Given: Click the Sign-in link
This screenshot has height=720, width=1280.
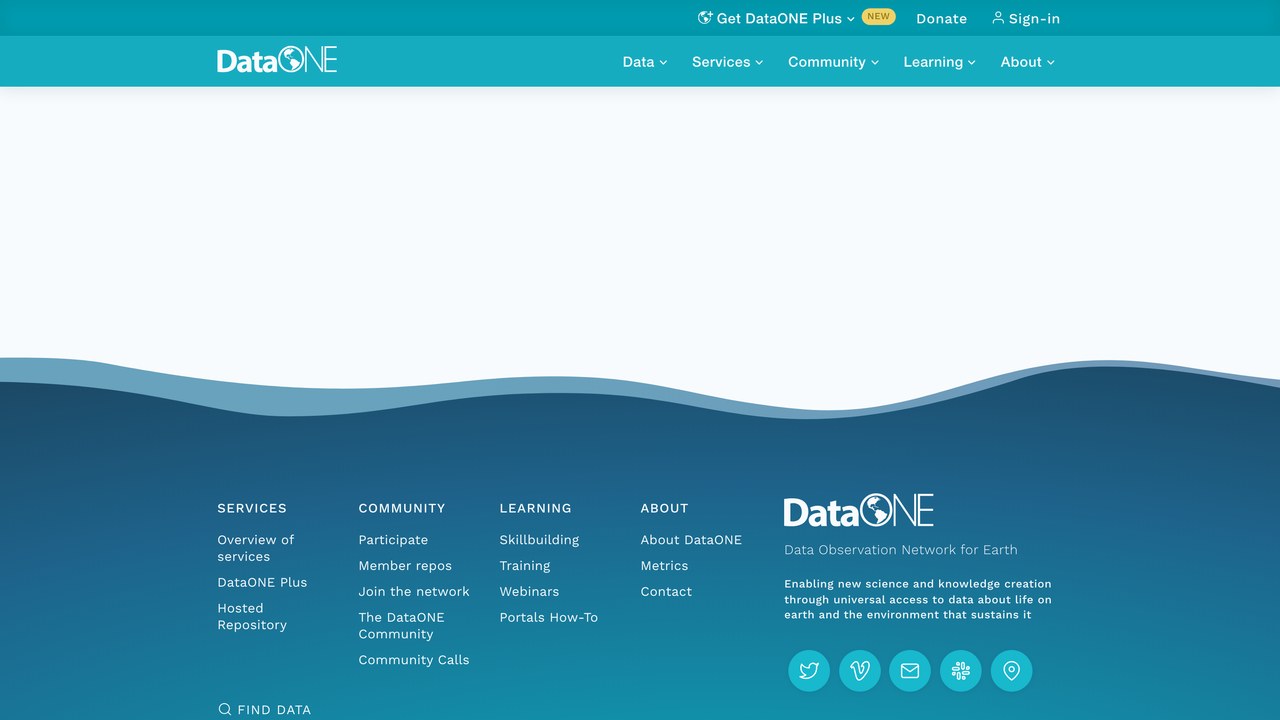Looking at the screenshot, I should click(x=1026, y=18).
